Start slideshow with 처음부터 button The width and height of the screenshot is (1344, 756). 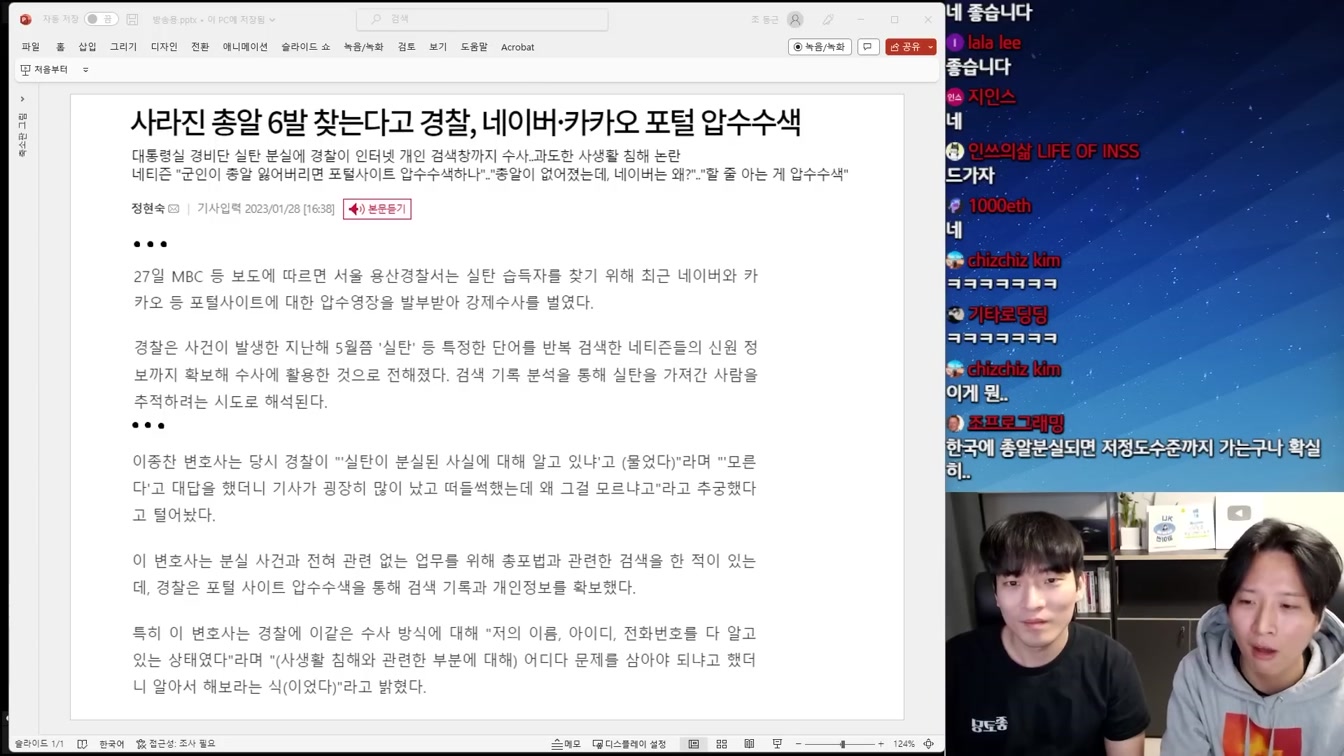44,70
